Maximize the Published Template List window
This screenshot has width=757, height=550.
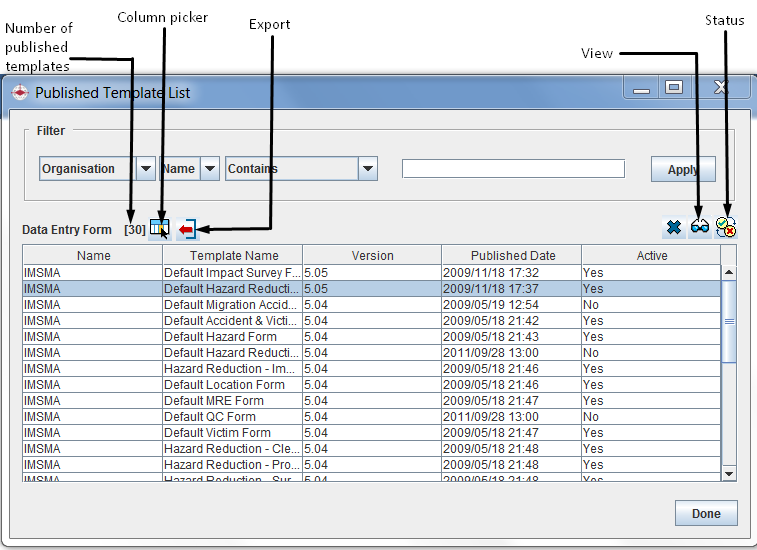click(673, 88)
